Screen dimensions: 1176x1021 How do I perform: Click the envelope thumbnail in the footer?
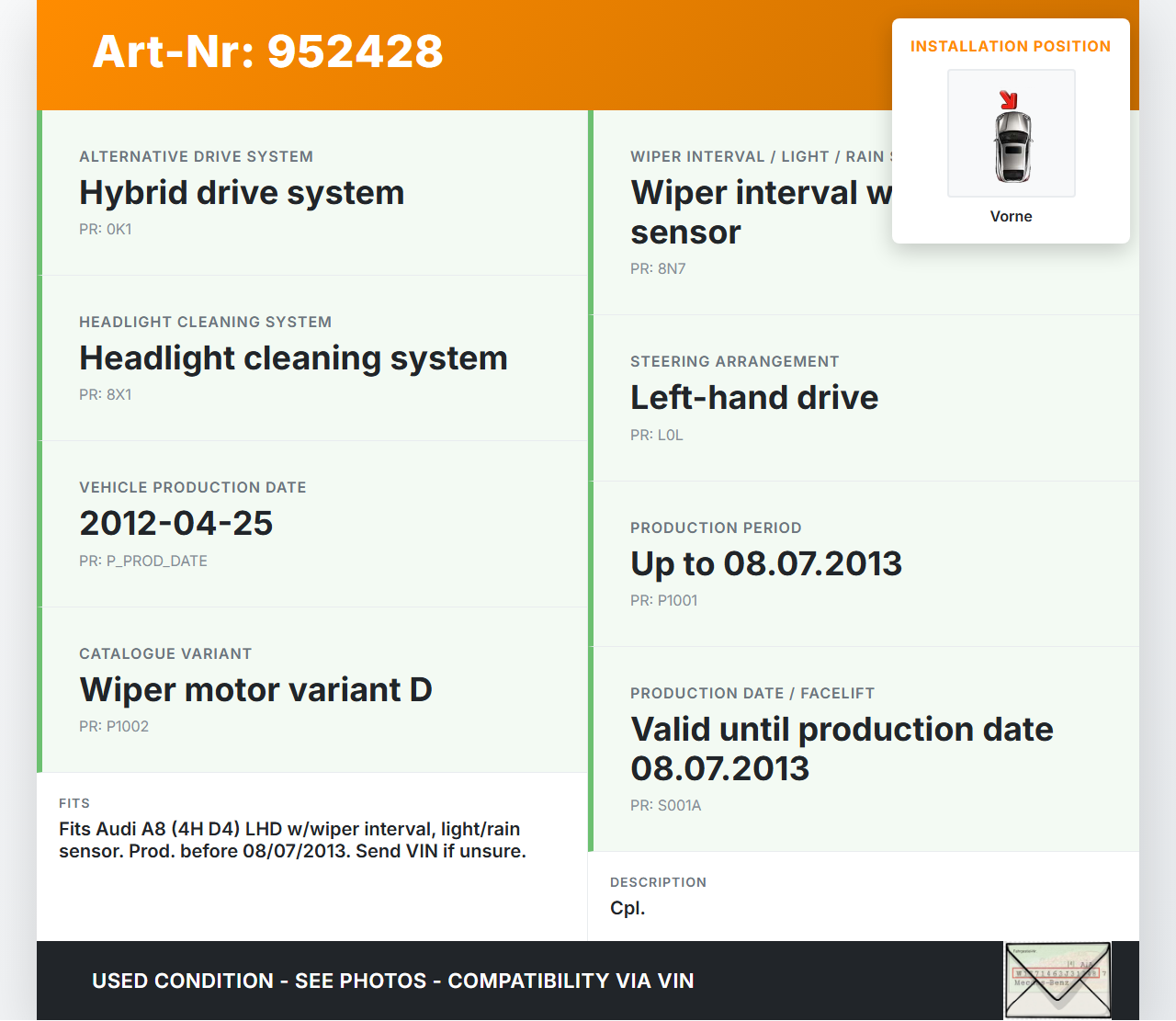coord(1057,981)
